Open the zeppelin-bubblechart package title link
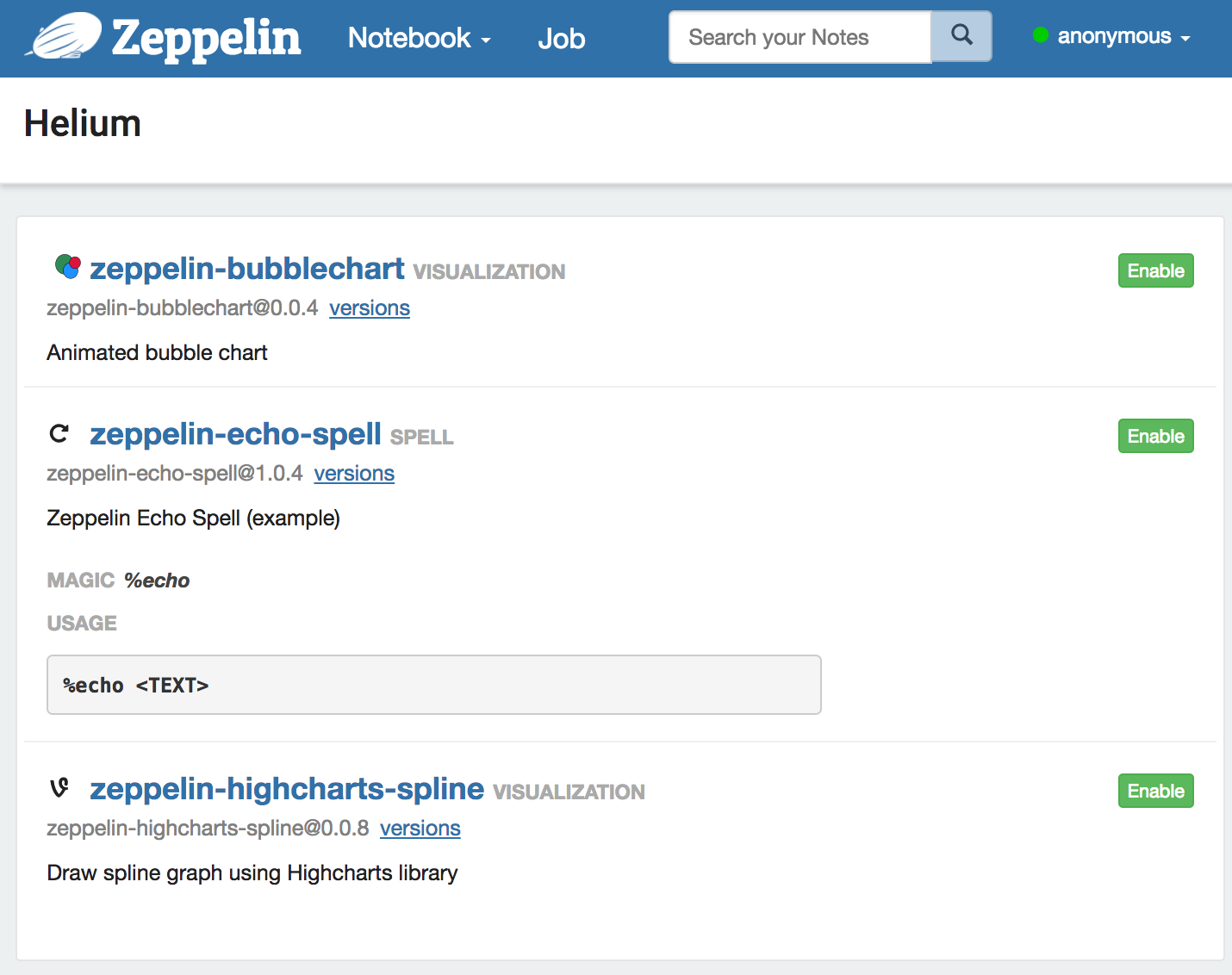This screenshot has width=1232, height=975. 246,269
